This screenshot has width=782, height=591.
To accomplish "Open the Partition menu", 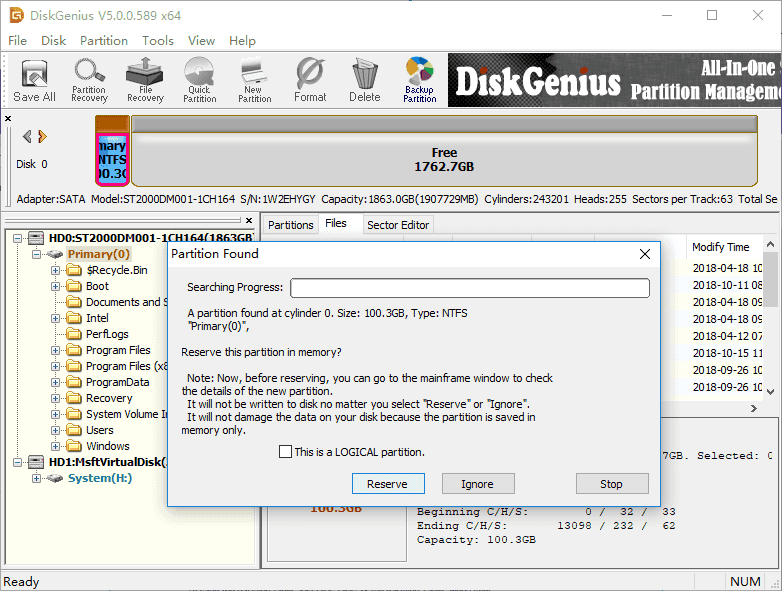I will [104, 40].
